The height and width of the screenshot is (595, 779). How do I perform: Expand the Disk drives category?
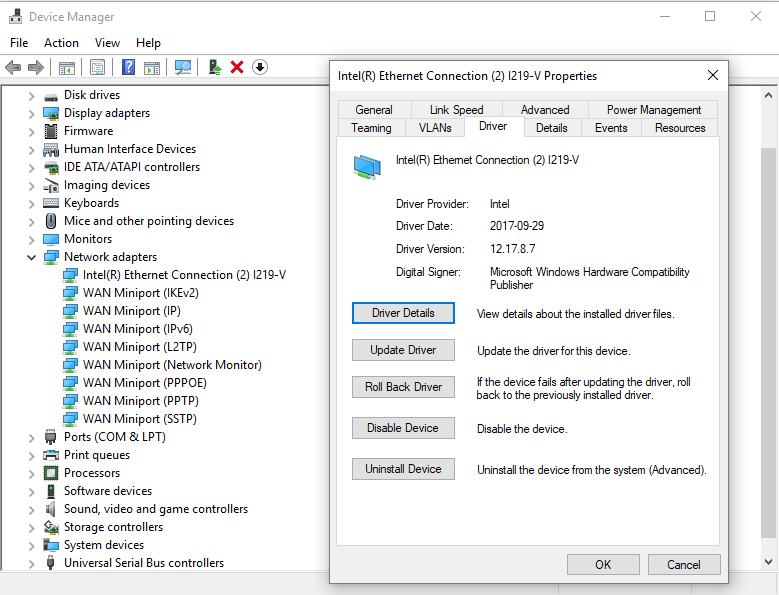(31, 95)
